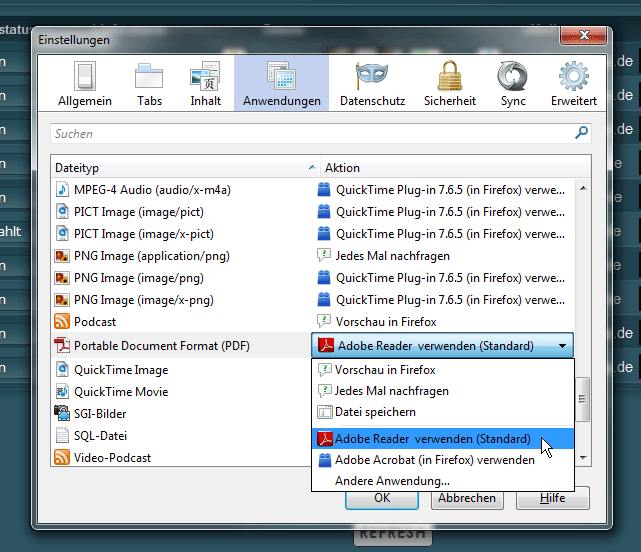
Task: Select the SQL-Datei row
Action: pyautogui.click(x=182, y=436)
